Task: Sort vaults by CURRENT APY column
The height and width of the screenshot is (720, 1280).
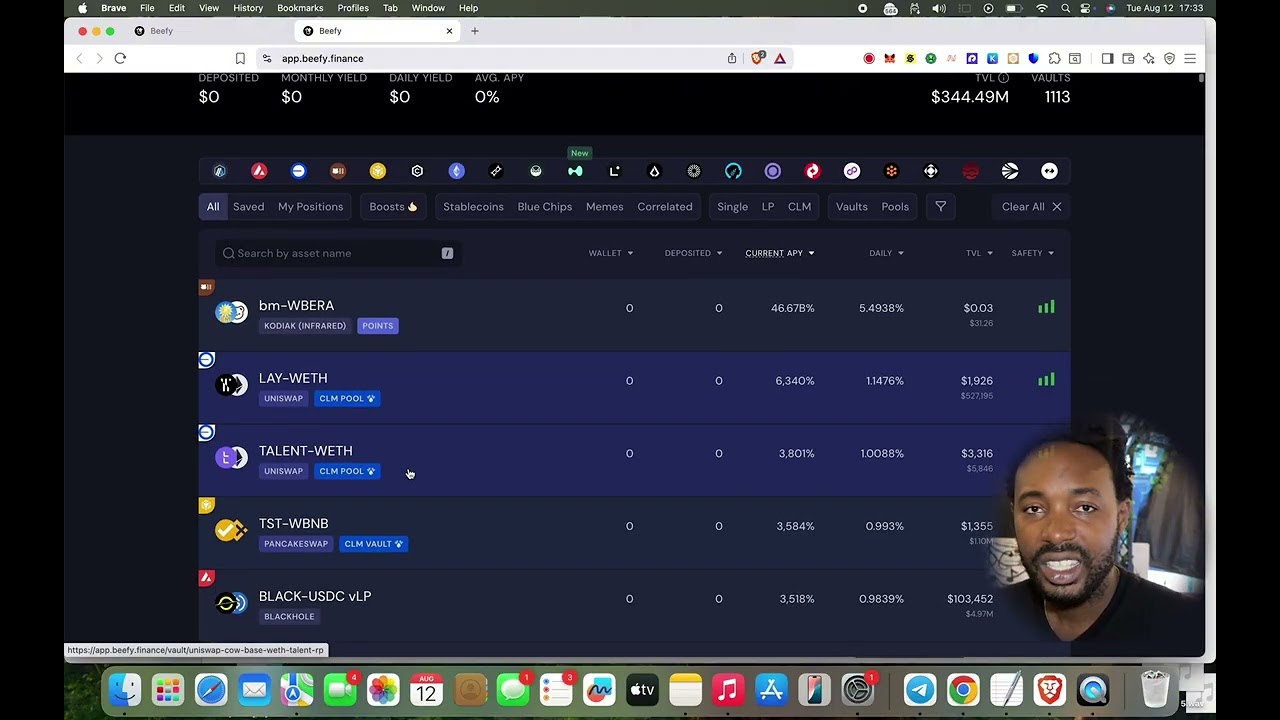Action: 780,253
